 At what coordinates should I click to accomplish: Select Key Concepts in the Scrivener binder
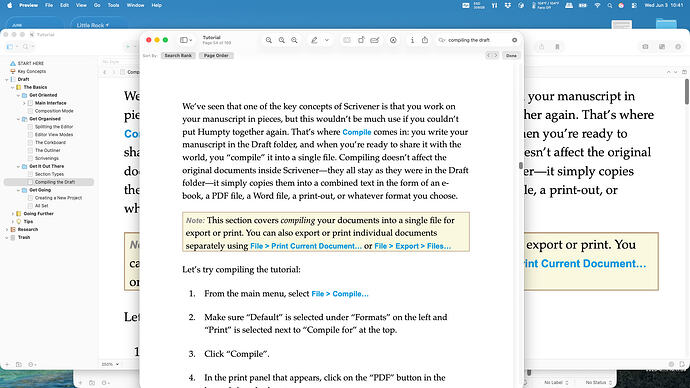pyautogui.click(x=32, y=71)
